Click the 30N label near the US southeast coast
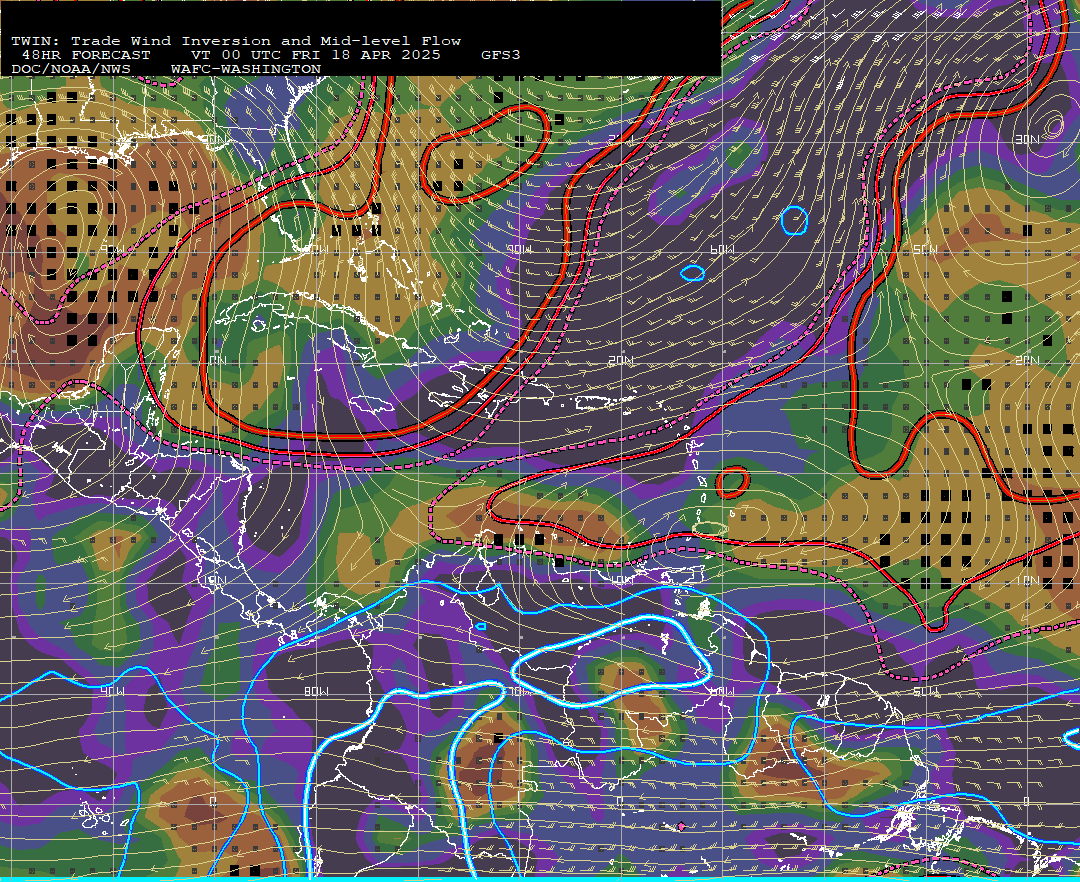 216,140
